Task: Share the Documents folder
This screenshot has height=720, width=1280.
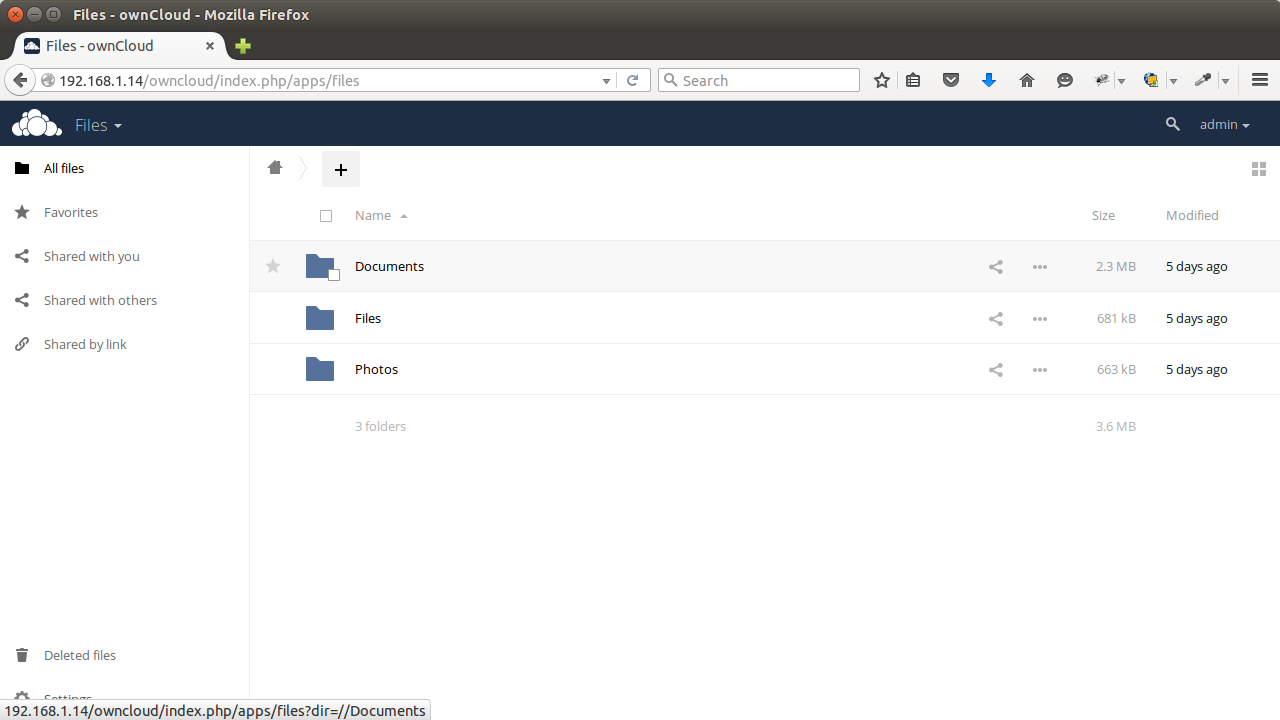Action: [x=995, y=266]
